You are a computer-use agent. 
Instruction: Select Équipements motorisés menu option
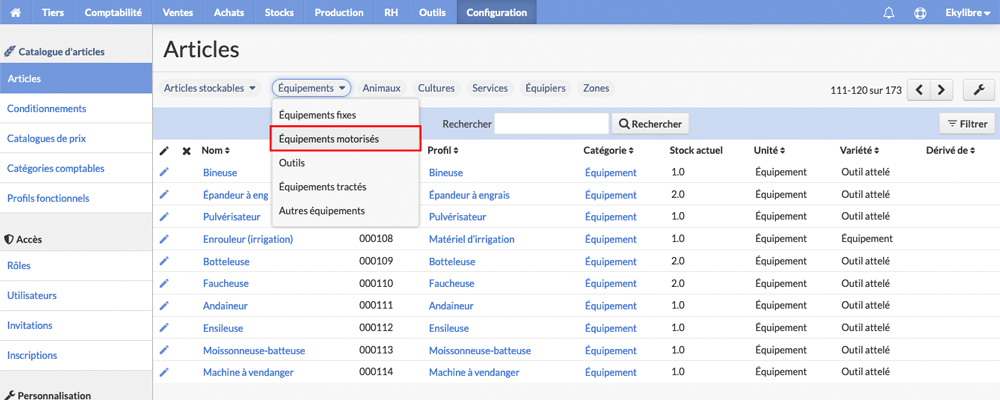[345, 138]
